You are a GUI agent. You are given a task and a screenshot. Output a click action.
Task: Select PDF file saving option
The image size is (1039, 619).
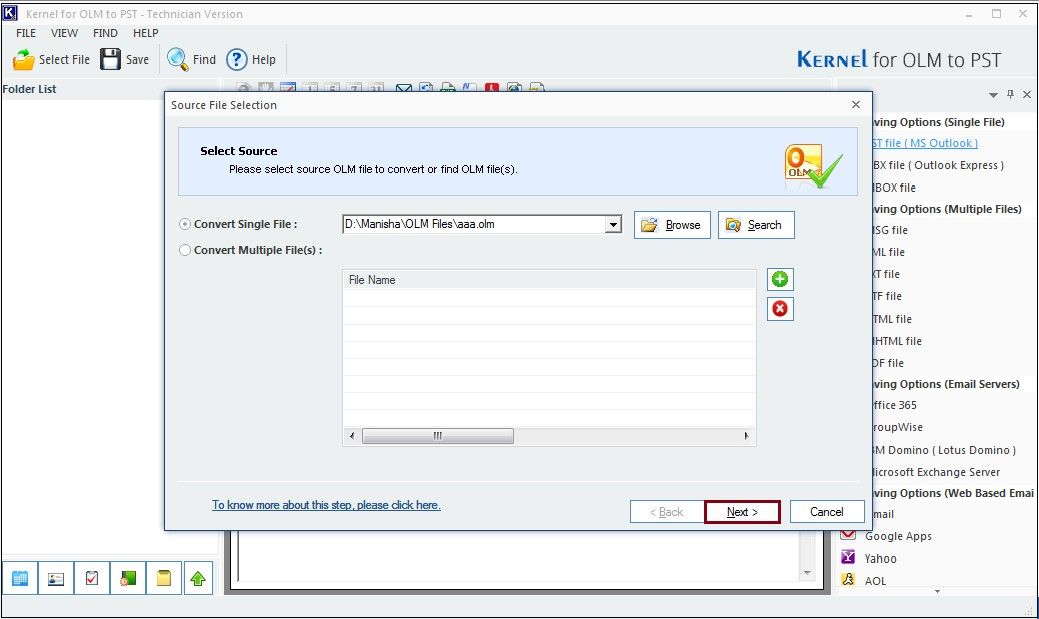(x=889, y=363)
